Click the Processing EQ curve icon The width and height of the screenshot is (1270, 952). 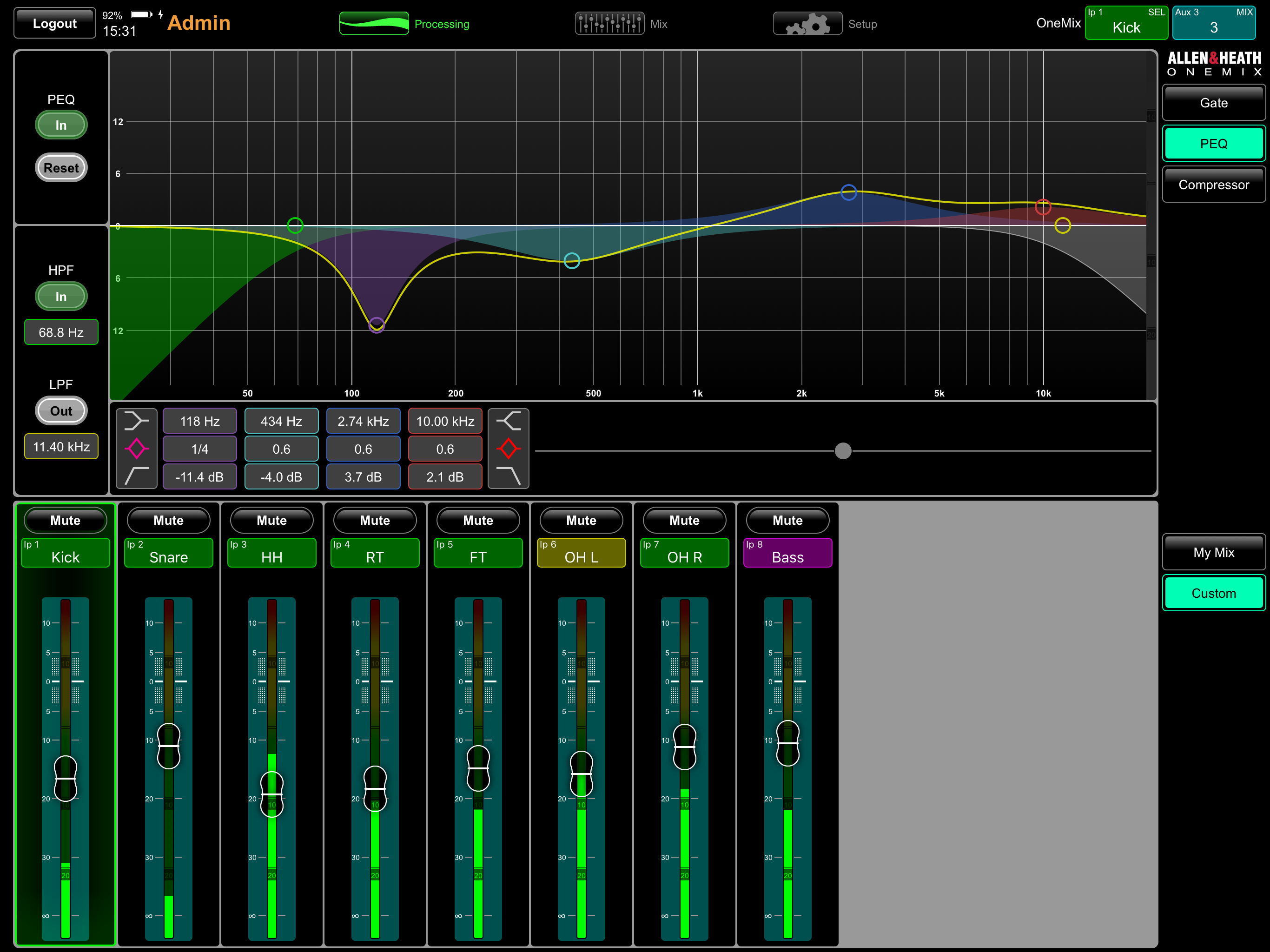click(x=374, y=24)
